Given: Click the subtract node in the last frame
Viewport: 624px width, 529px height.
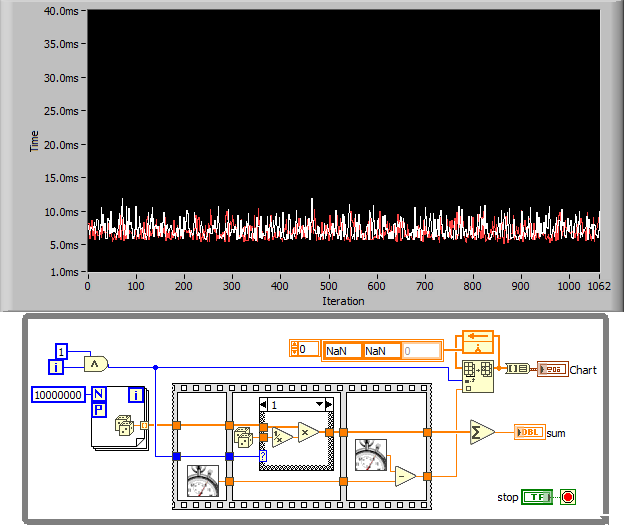Looking at the screenshot, I should (x=405, y=475).
